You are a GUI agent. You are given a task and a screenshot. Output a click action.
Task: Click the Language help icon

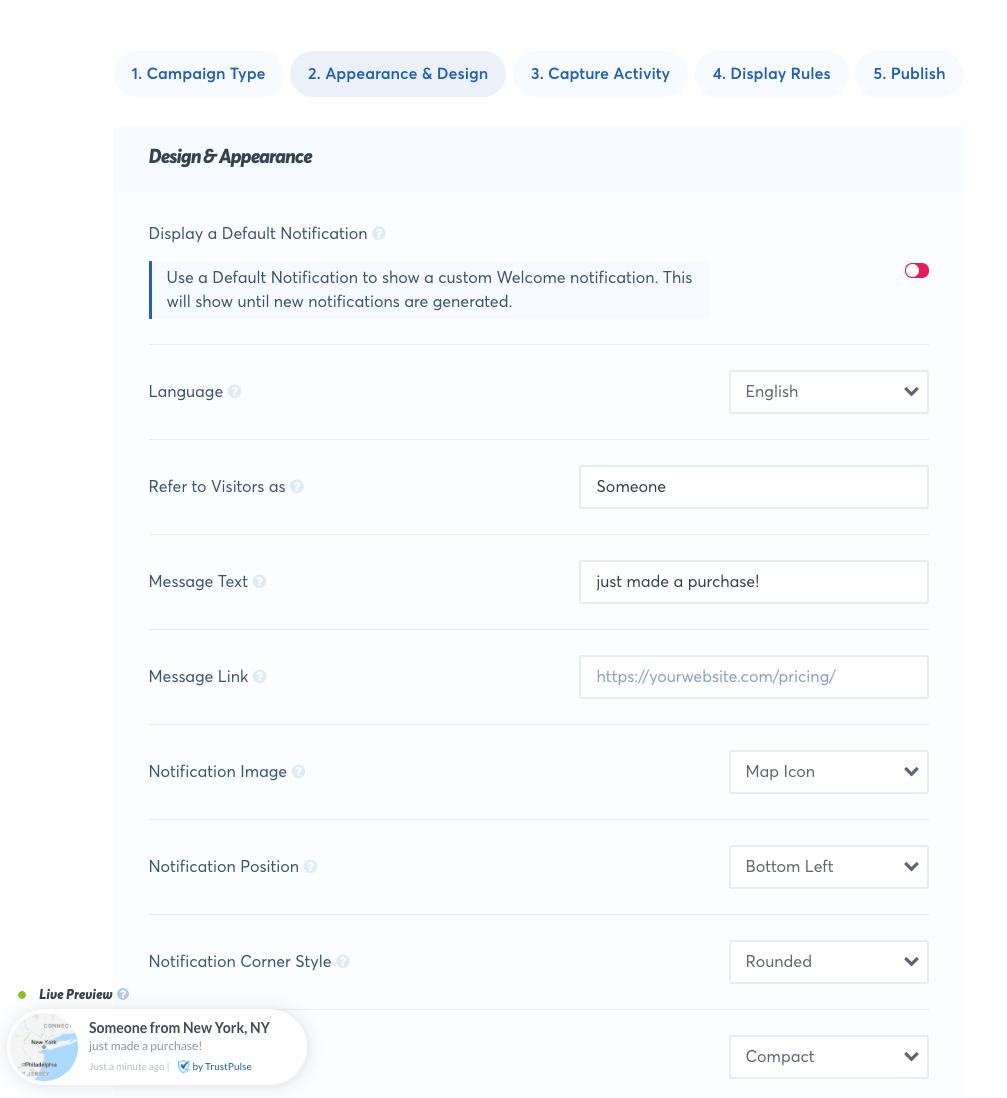coord(234,391)
